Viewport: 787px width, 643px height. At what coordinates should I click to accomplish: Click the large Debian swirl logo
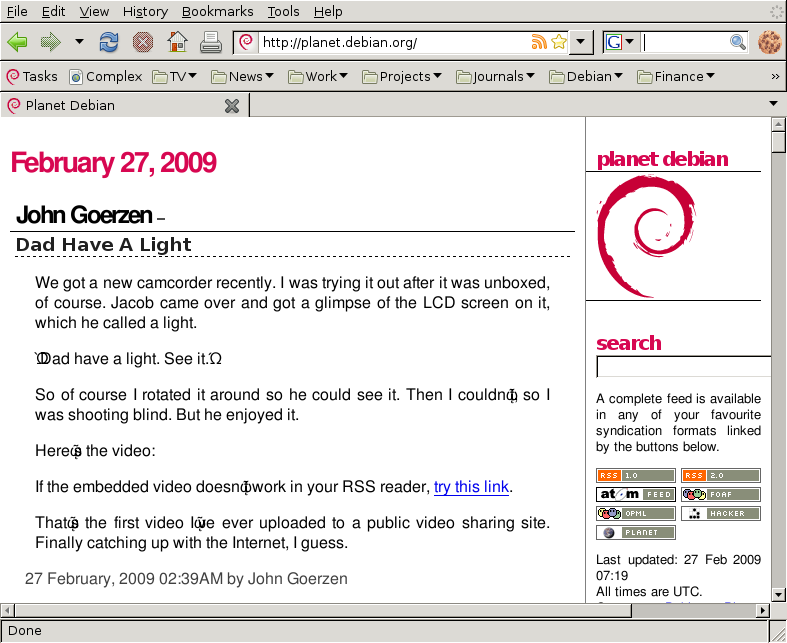pyautogui.click(x=646, y=236)
